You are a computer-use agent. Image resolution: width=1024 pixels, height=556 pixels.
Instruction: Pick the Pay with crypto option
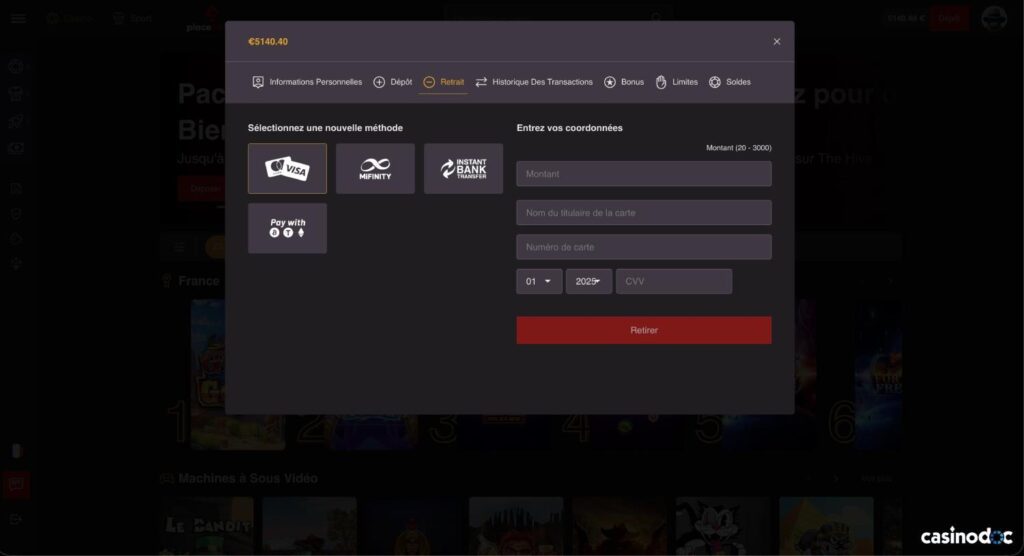(x=287, y=228)
